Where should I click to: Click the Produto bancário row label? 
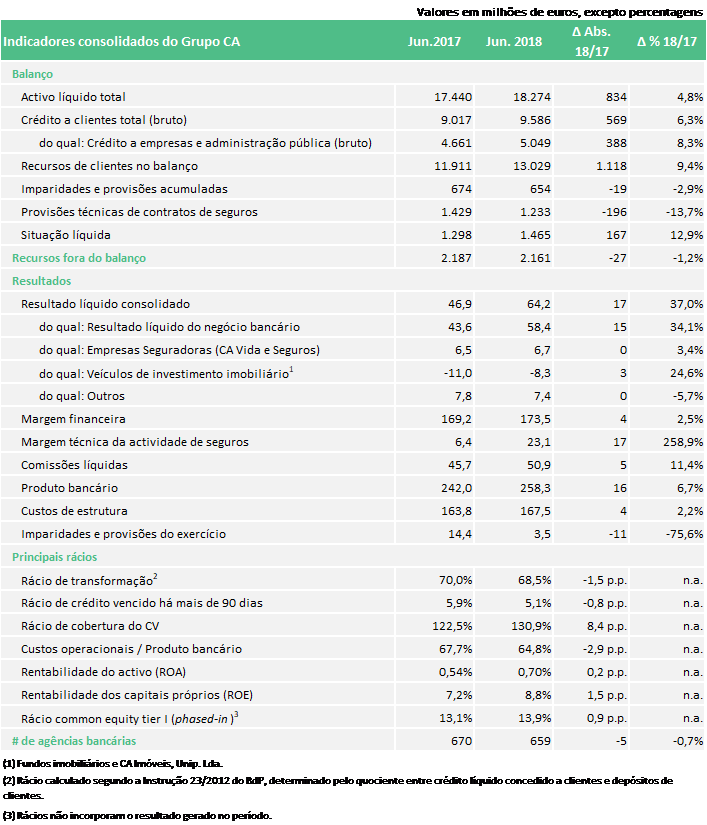click(x=69, y=488)
